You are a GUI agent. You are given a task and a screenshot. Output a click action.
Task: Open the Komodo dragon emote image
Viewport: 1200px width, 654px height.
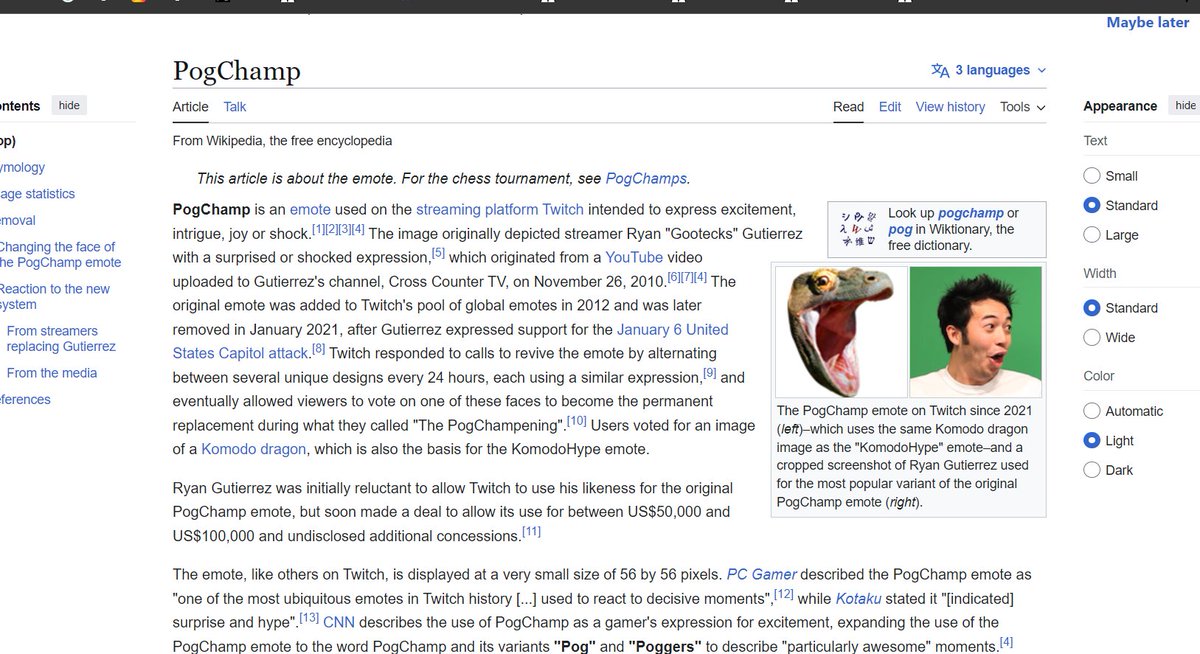point(841,331)
